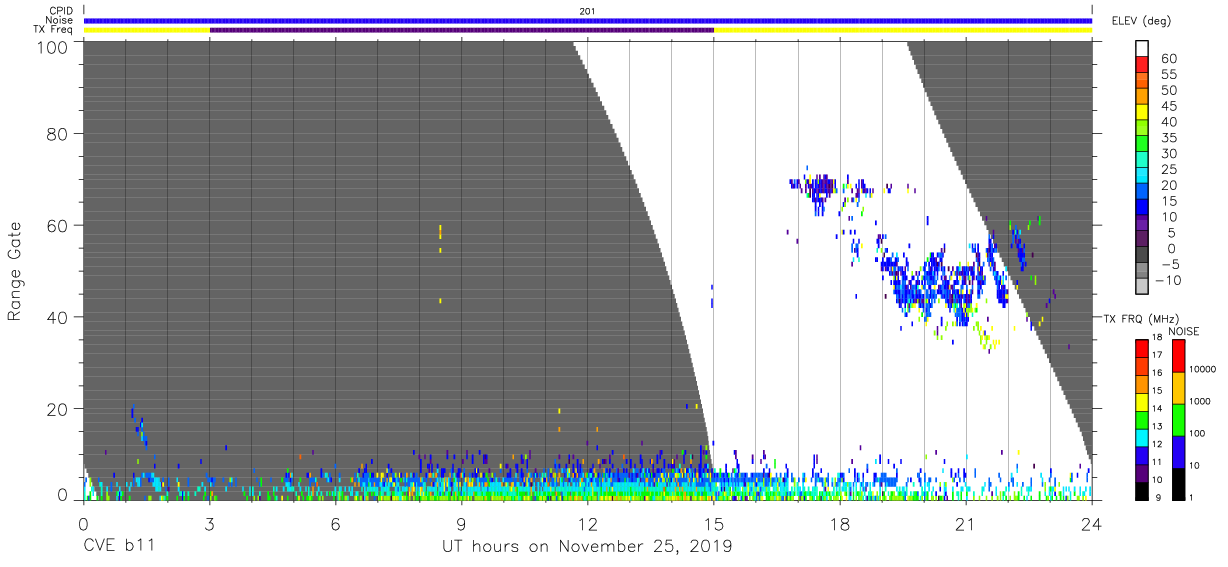Click the '12' tick on the UT hours axis

pos(588,524)
